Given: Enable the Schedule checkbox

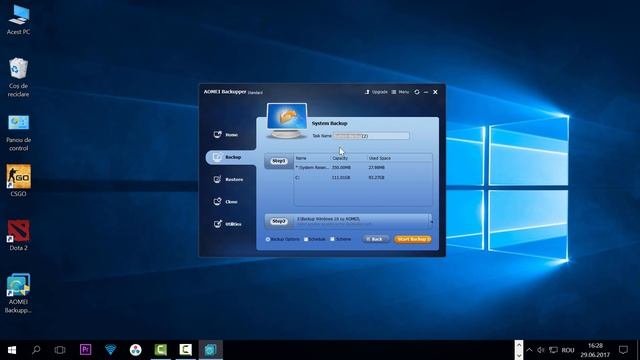Looking at the screenshot, I should click(306, 239).
